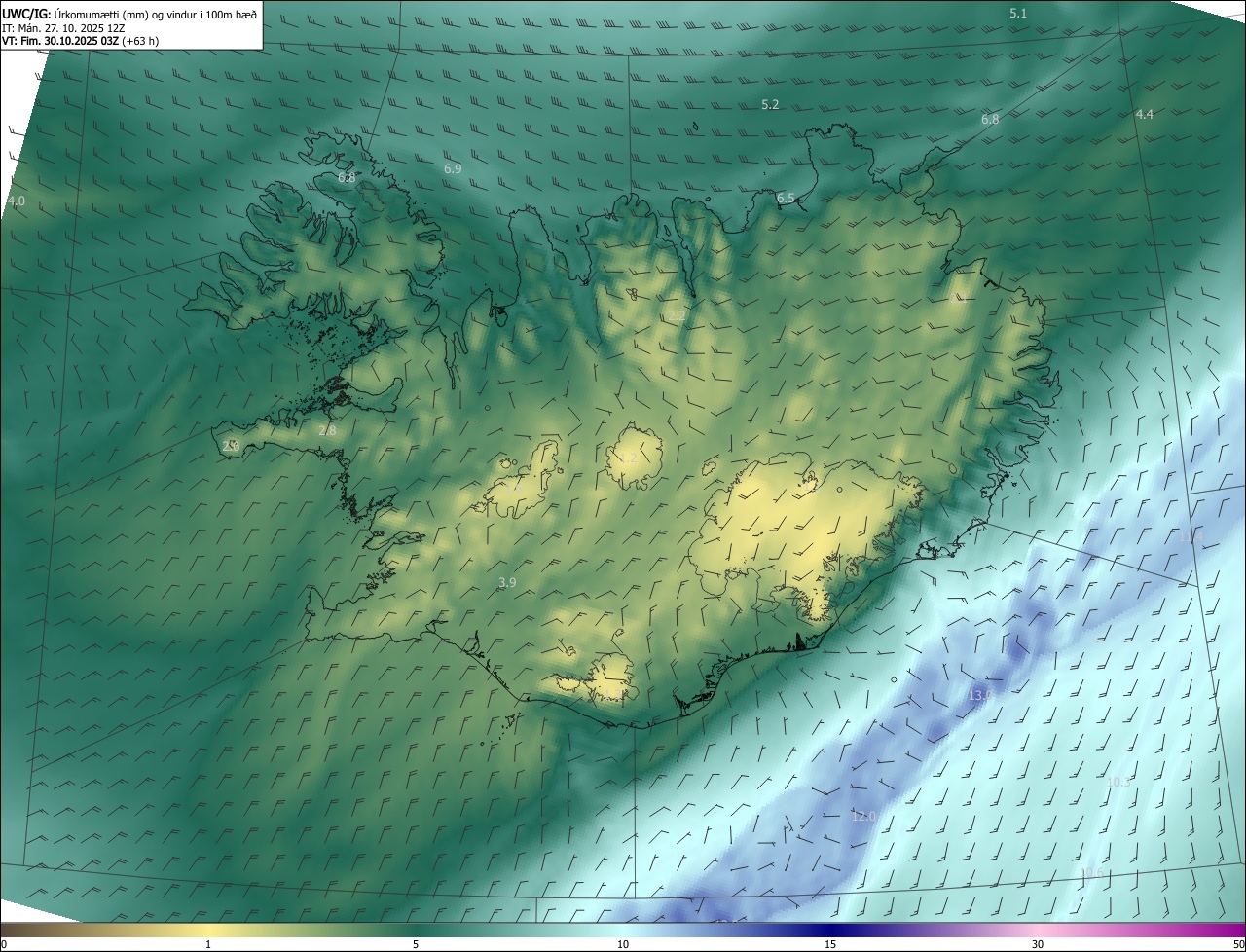Click the colorbar tick label '50'
1246x952 pixels.
[x=1238, y=944]
